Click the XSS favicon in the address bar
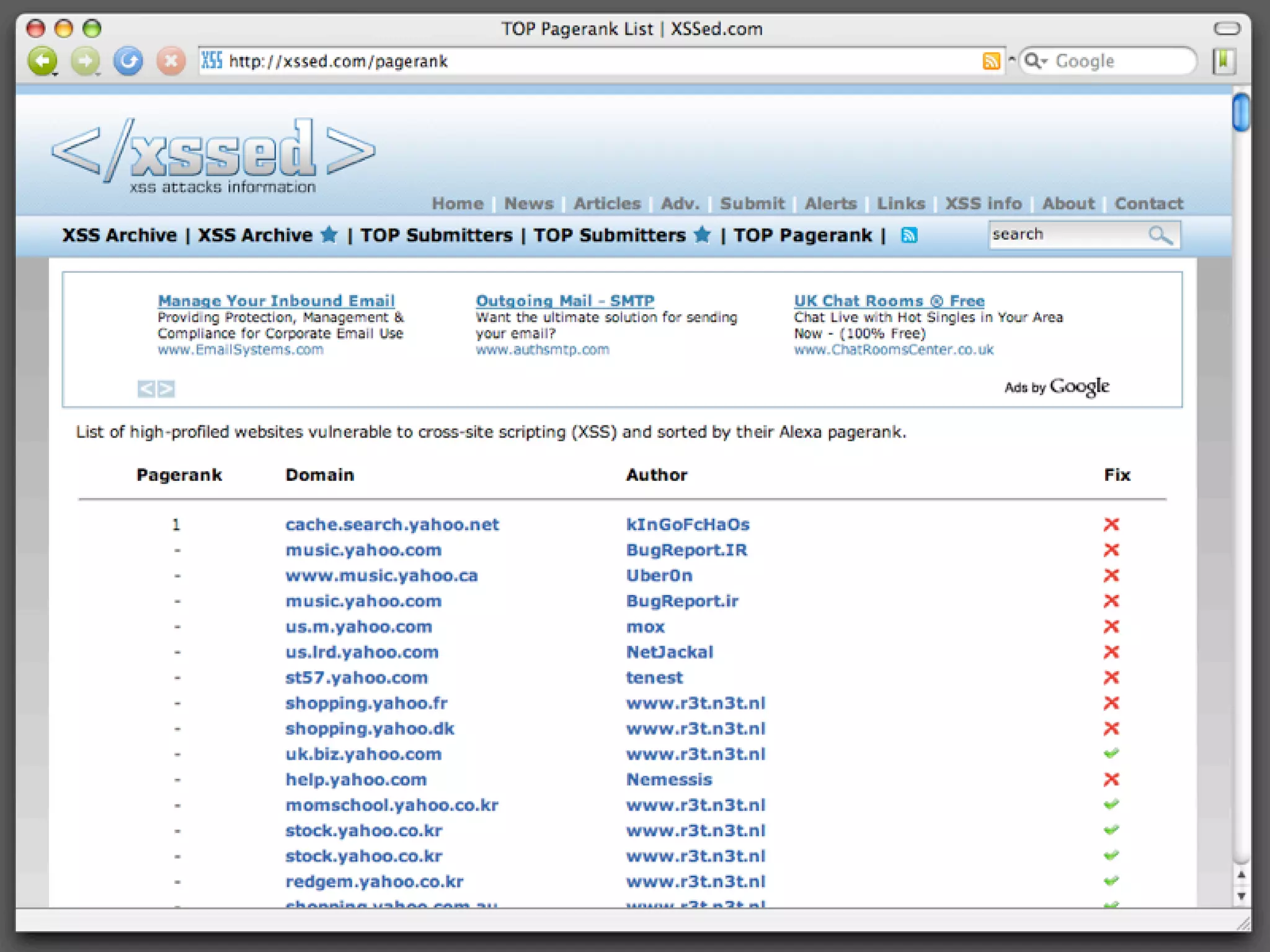Screen dimensions: 1270x952 tap(212, 60)
